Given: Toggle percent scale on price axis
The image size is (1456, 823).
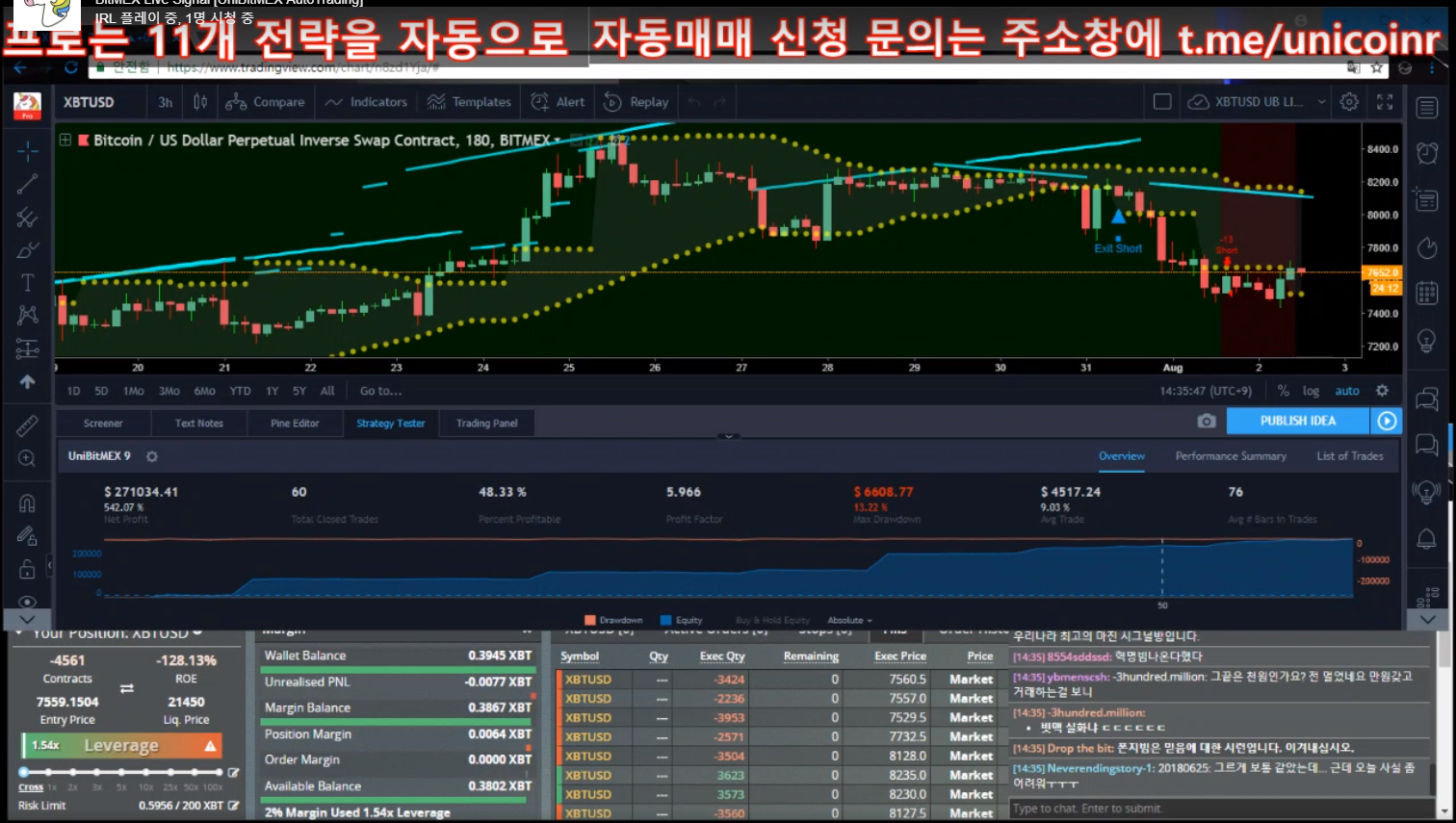Looking at the screenshot, I should (x=1283, y=391).
